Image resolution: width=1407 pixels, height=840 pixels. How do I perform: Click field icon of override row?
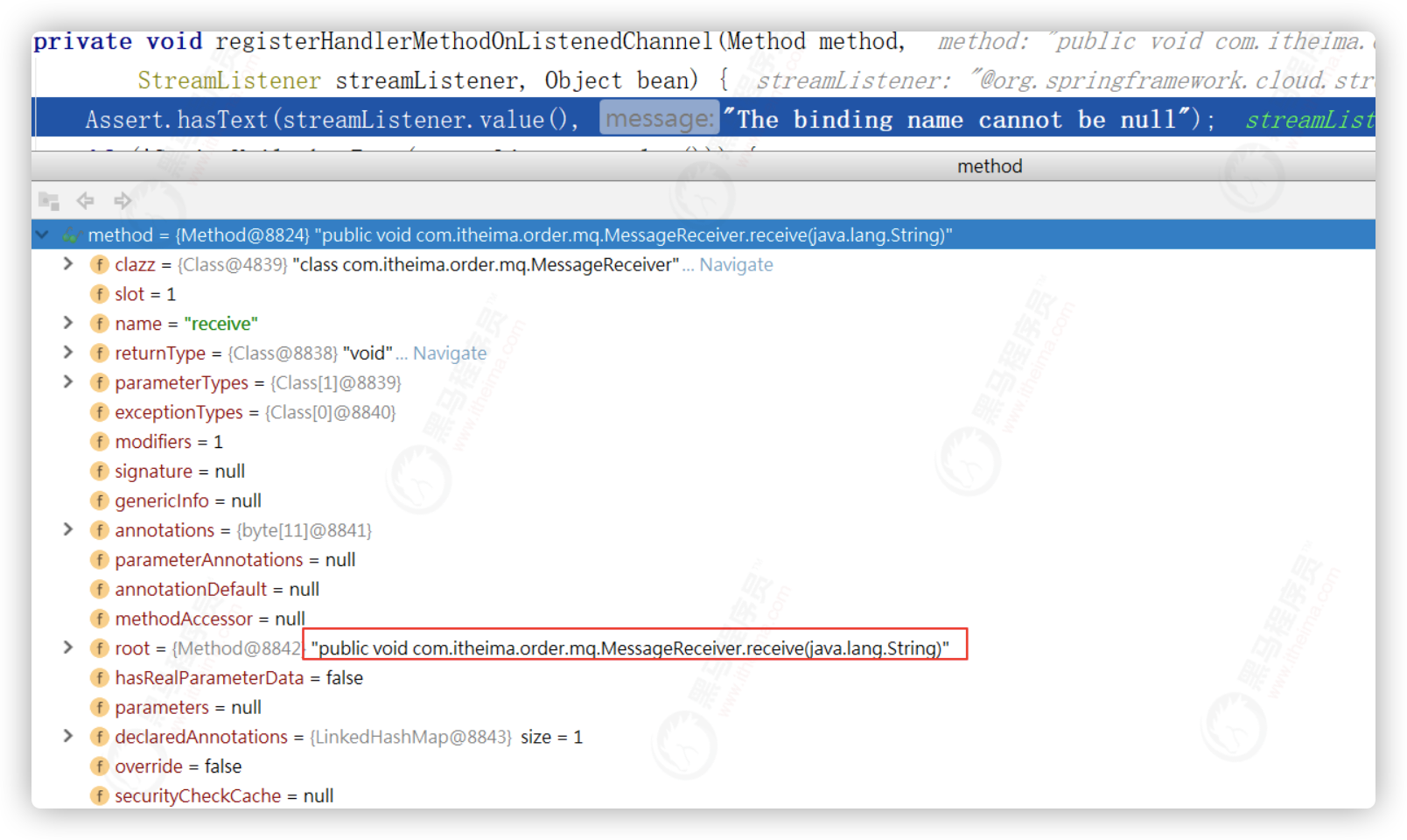(100, 766)
